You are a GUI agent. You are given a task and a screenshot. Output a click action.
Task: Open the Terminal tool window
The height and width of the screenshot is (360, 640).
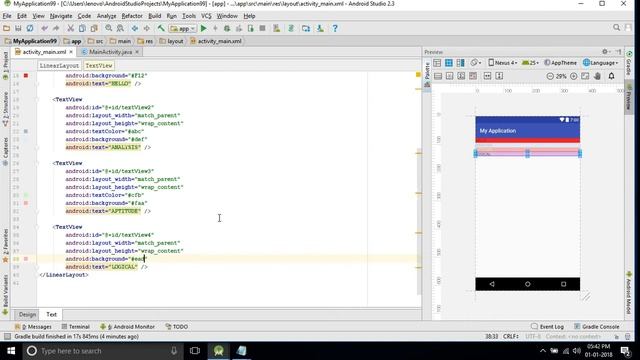click(x=76, y=327)
